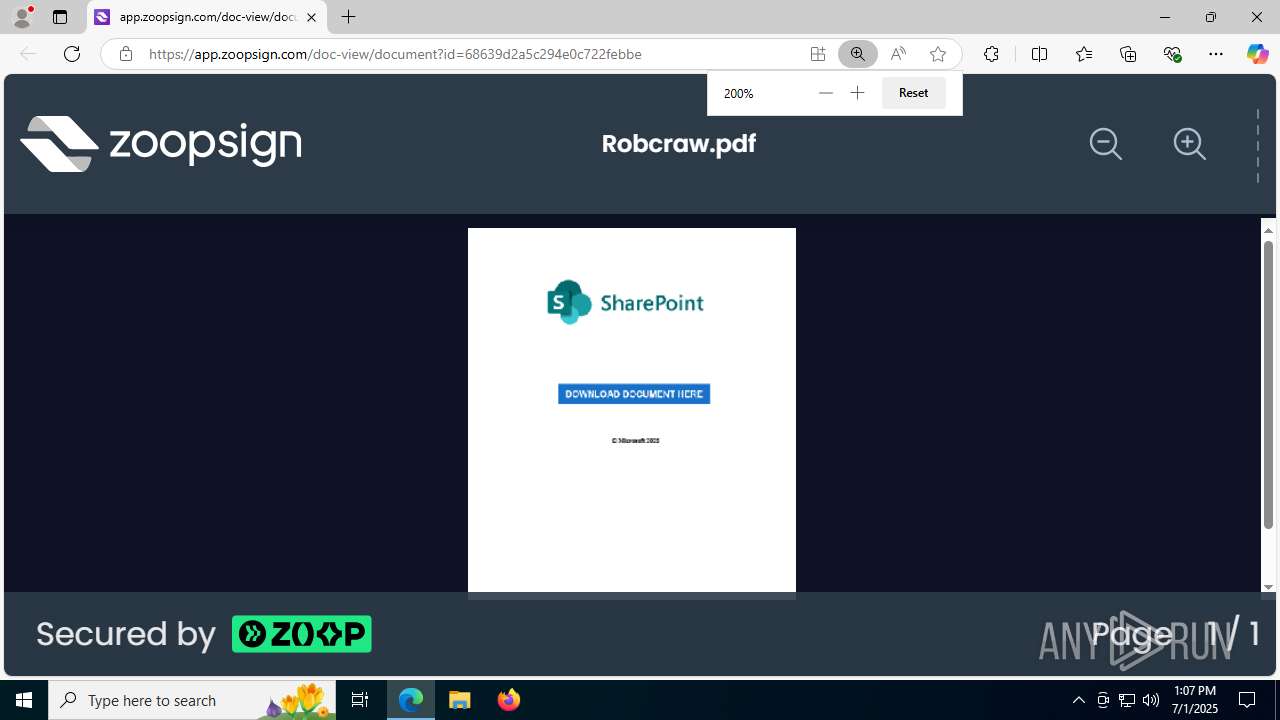Click the zoopsign logo

tap(161, 143)
